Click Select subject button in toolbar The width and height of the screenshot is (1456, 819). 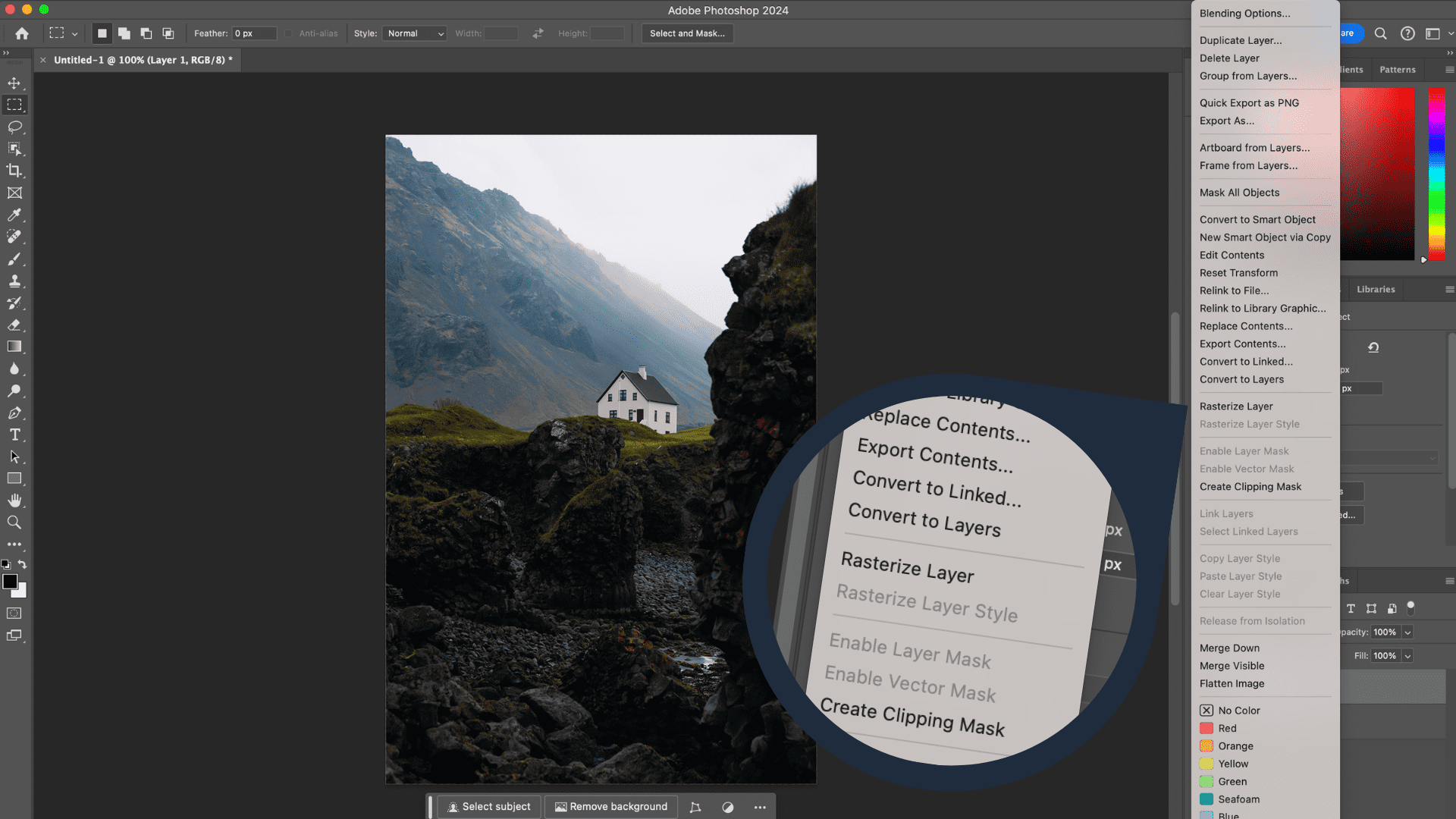(x=489, y=807)
